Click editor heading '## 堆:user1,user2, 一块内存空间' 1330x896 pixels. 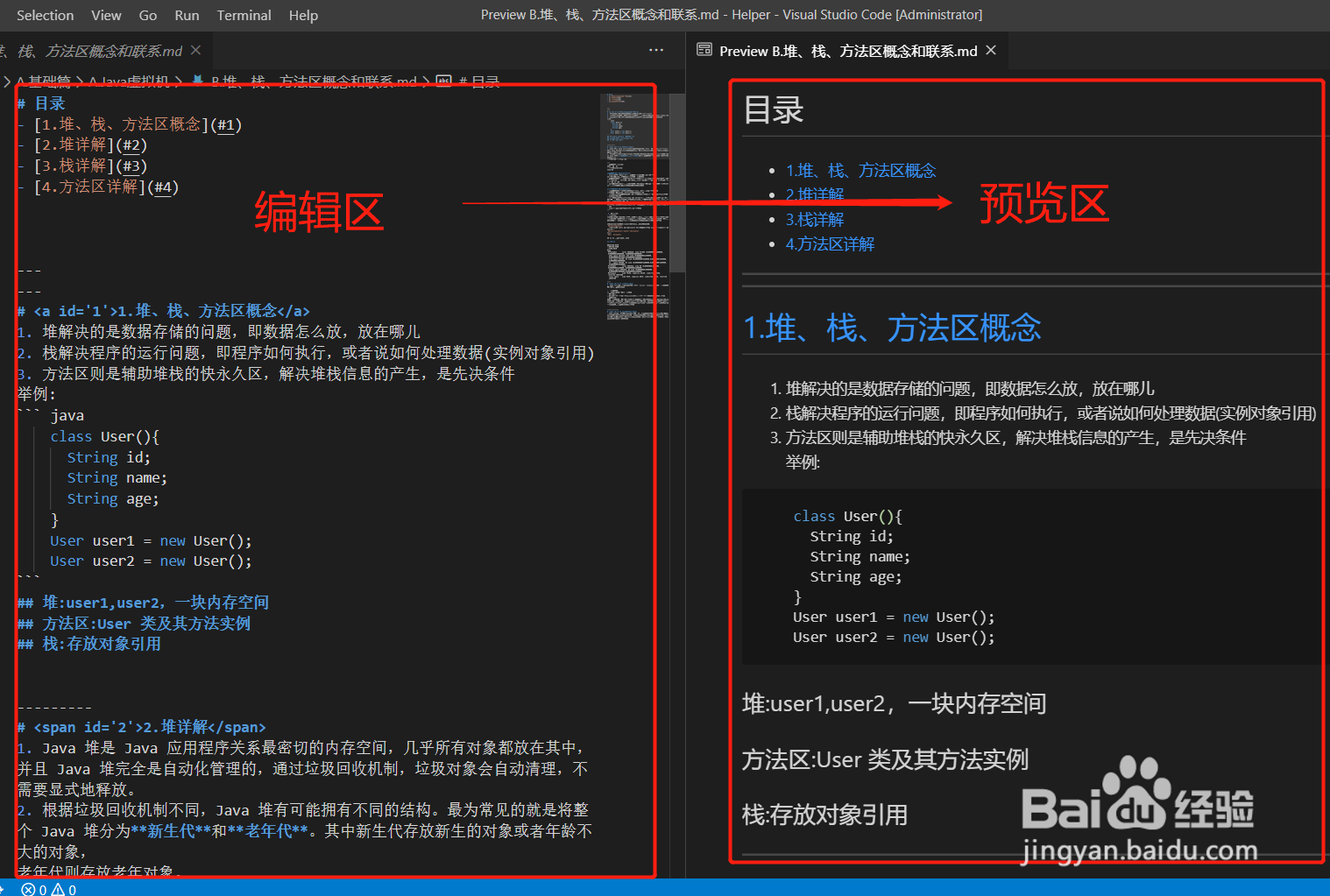[143, 603]
